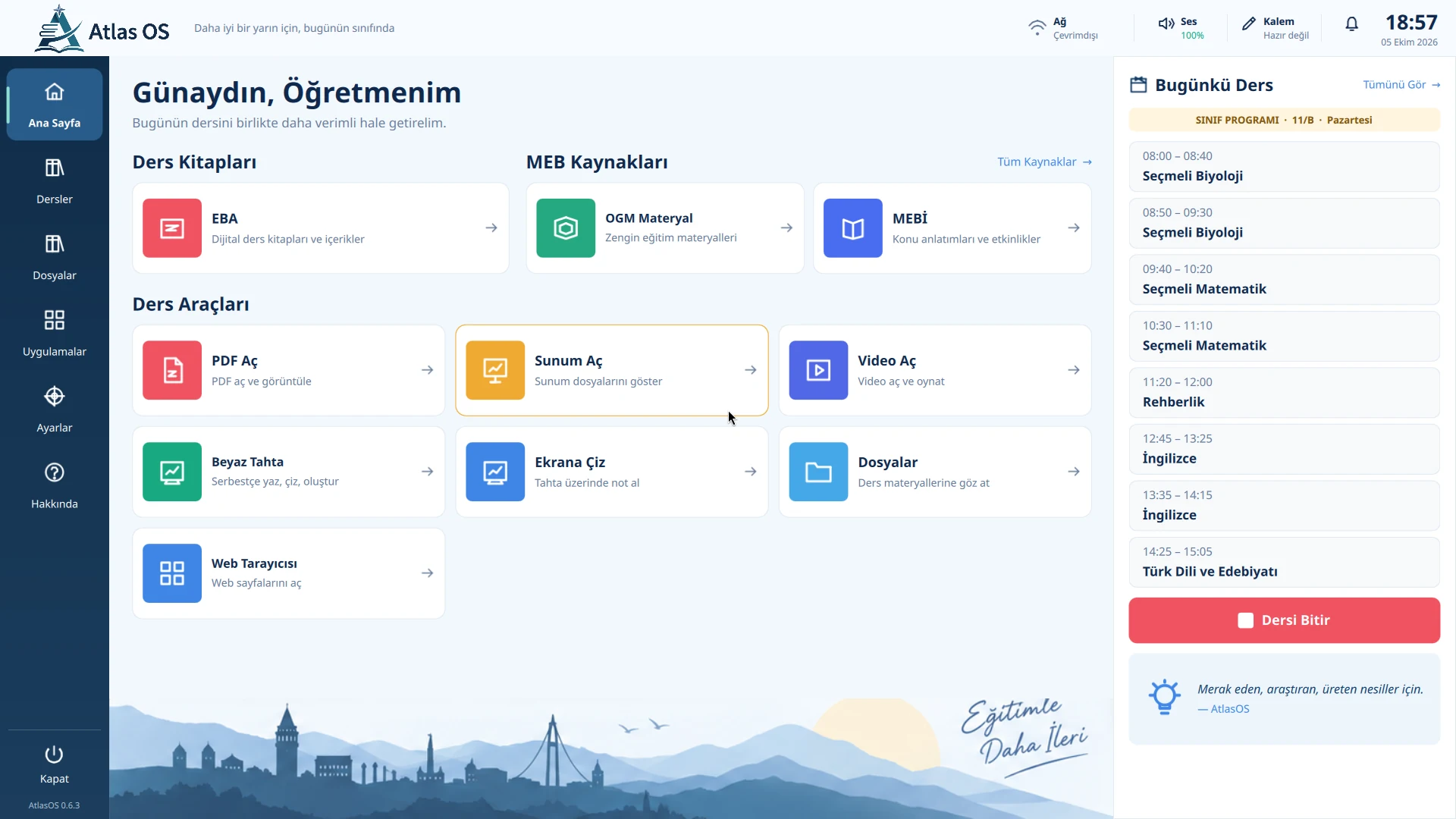Open Dosyalar in the sidebar
This screenshot has height=819, width=1456.
click(55, 257)
